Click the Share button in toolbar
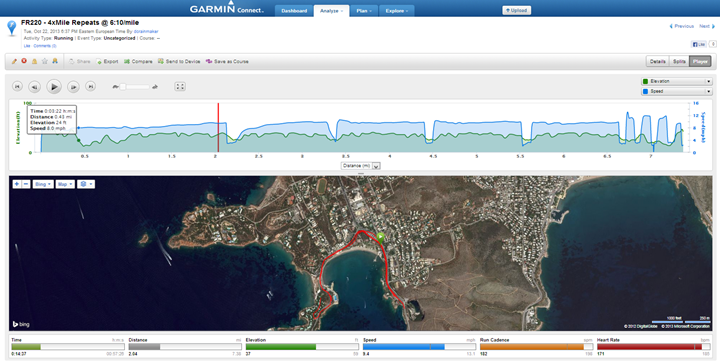The image size is (720, 363). pos(79,61)
